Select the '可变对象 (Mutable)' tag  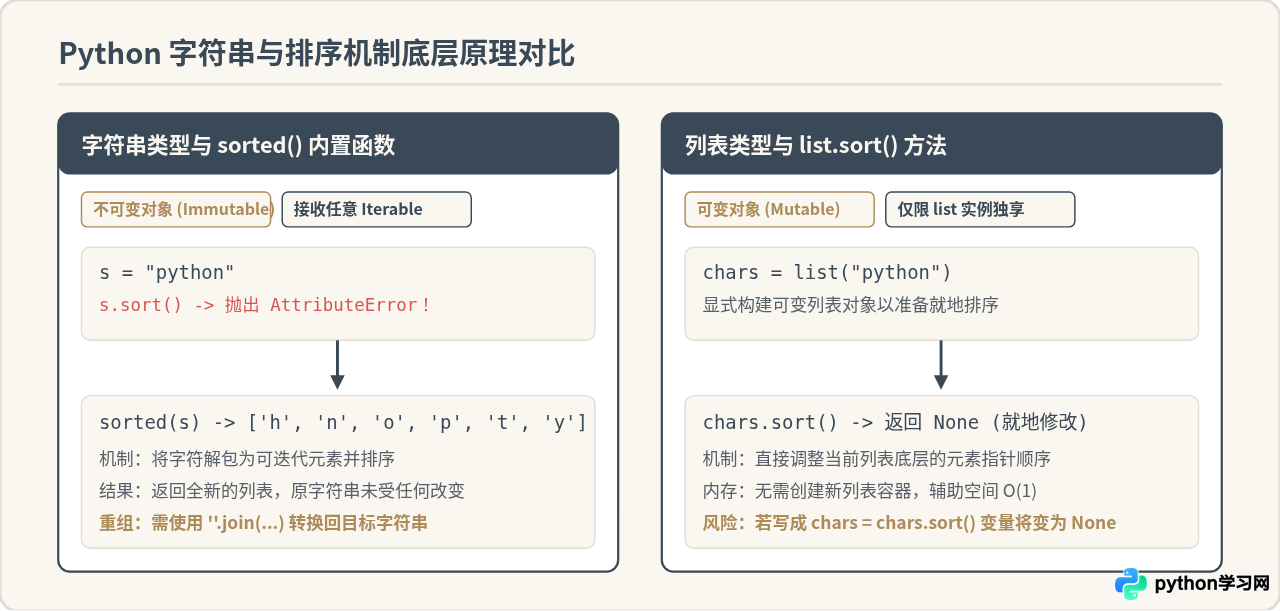click(780, 209)
